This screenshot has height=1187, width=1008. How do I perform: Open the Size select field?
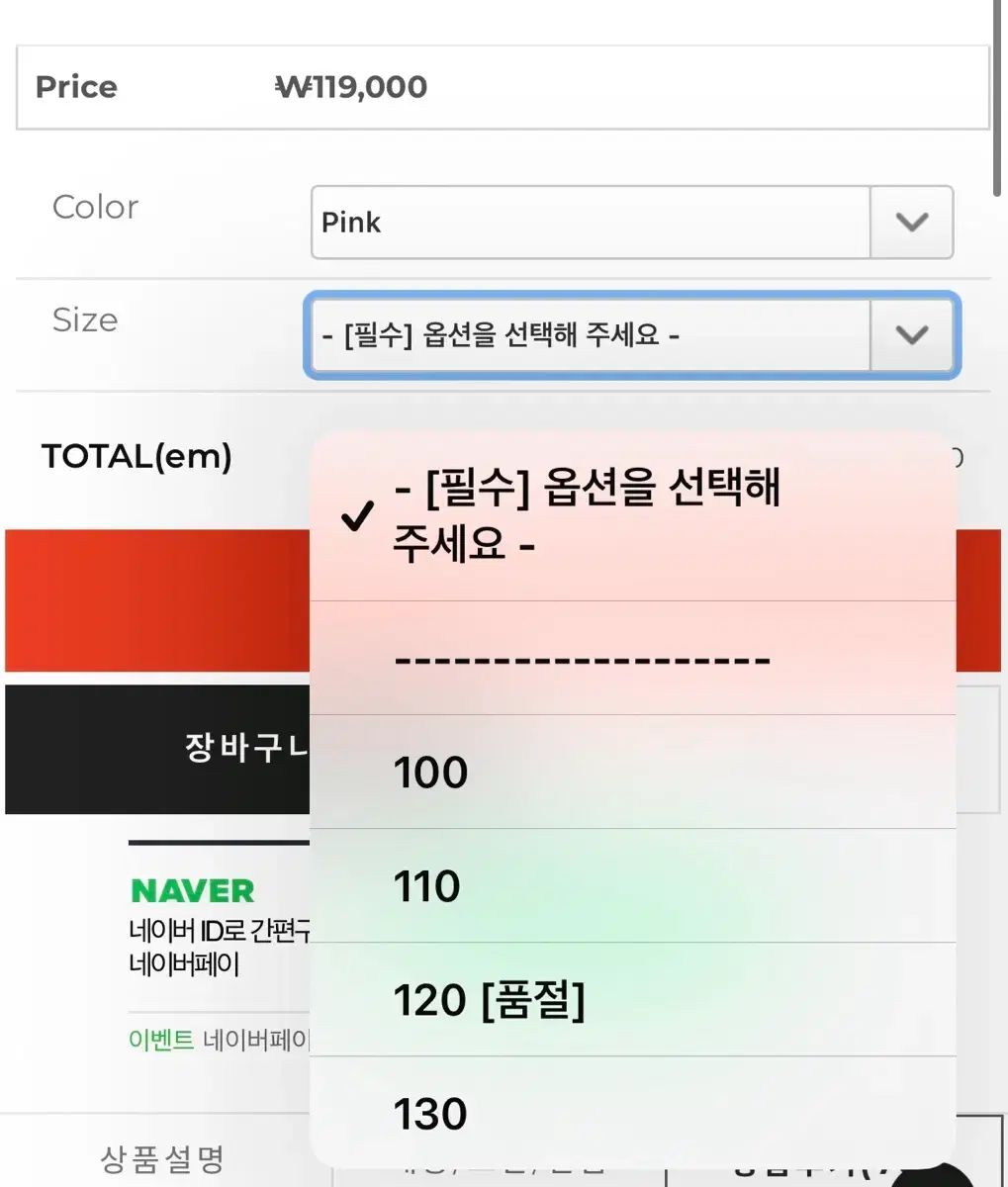point(591,335)
